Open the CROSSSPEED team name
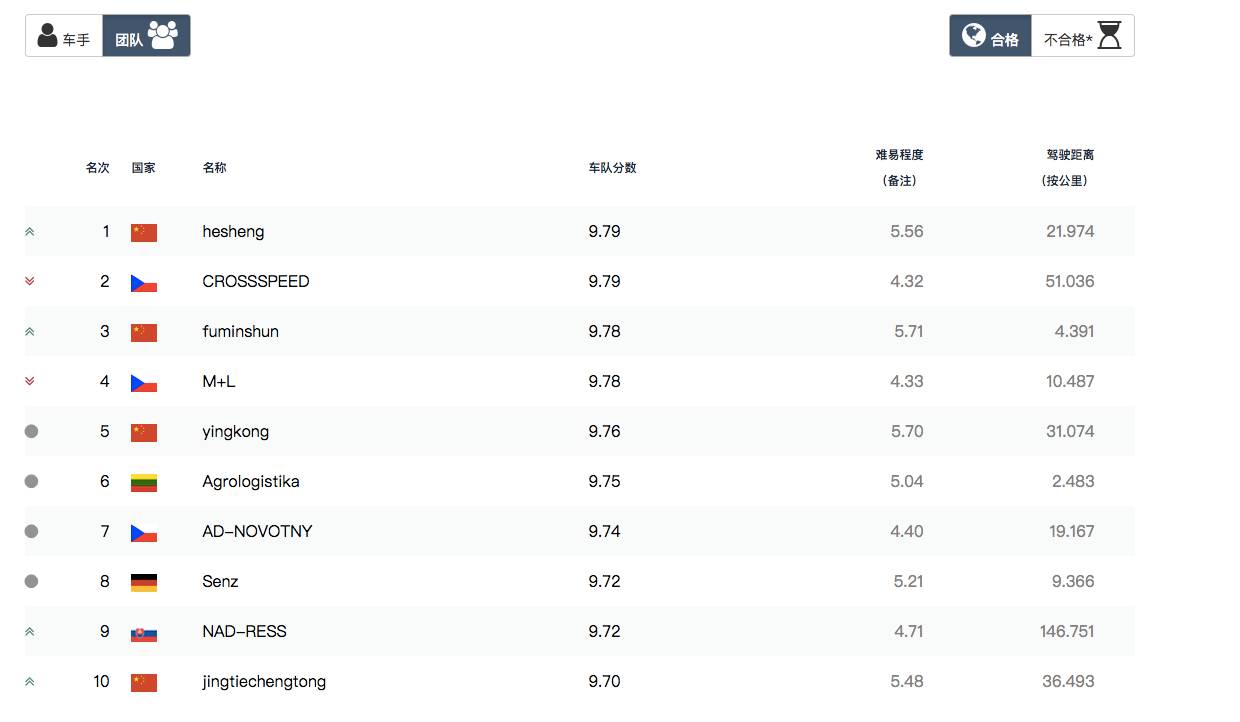This screenshot has height=722, width=1240. [x=256, y=281]
